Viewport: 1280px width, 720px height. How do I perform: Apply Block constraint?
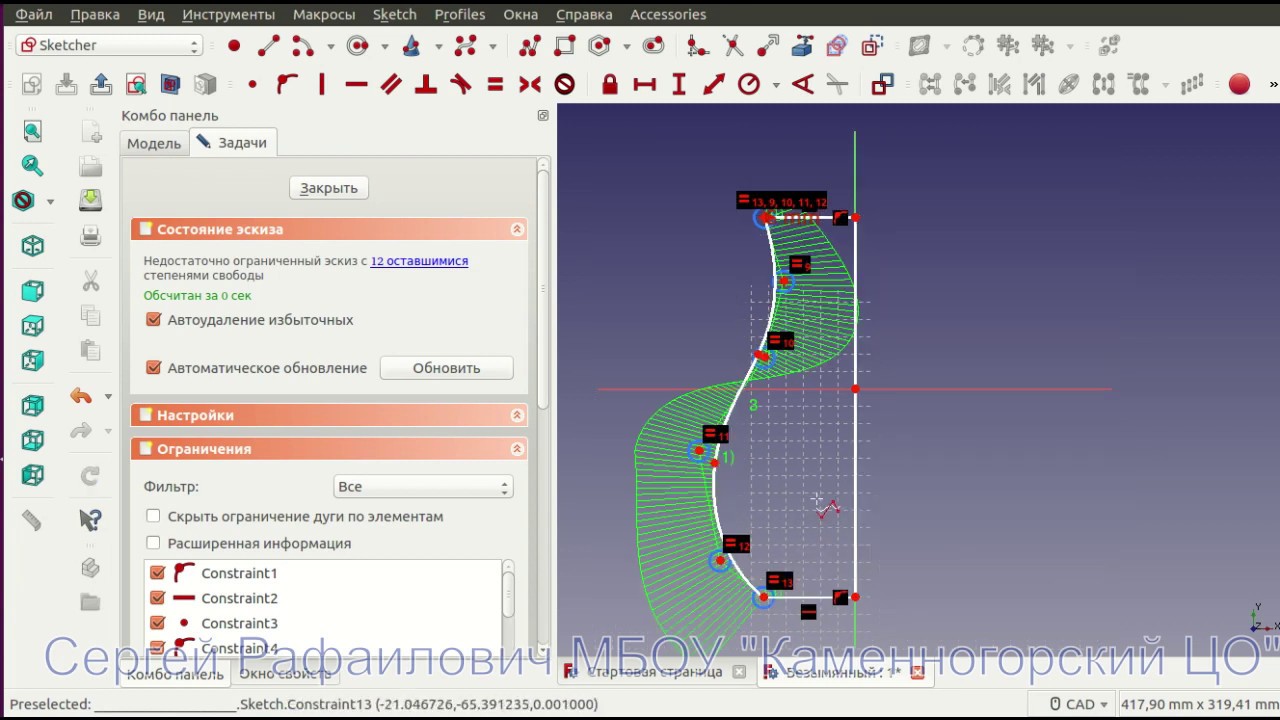click(x=564, y=85)
